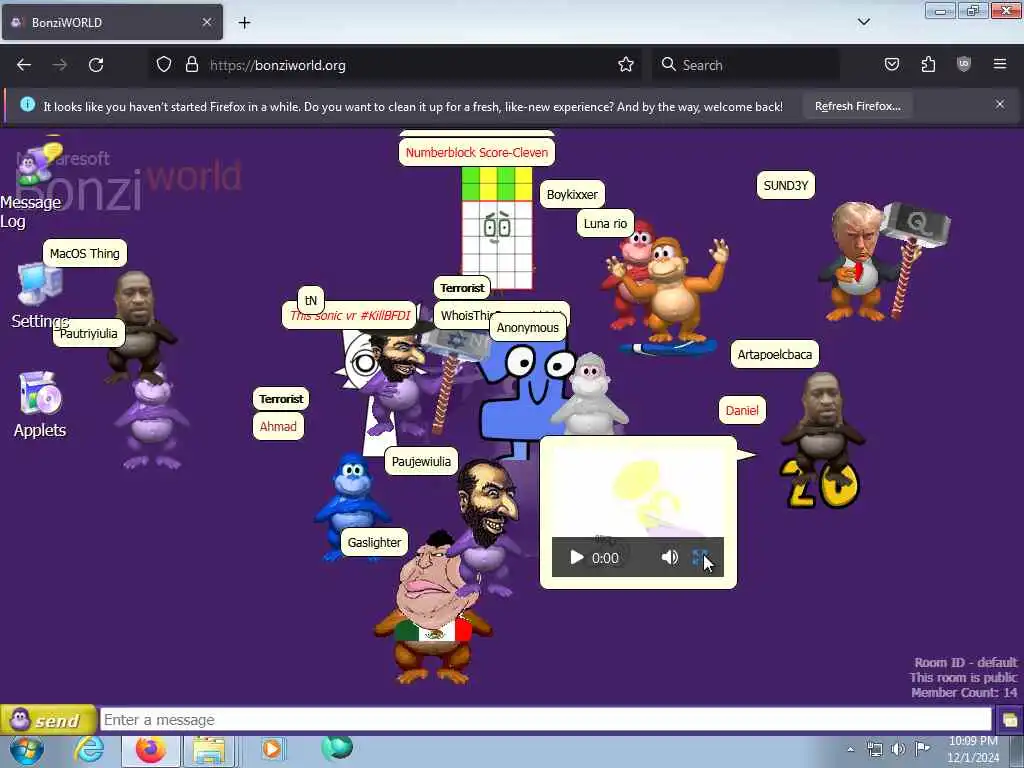Open the Extensions puzzle icon
The width and height of the screenshot is (1024, 768).
(x=928, y=65)
